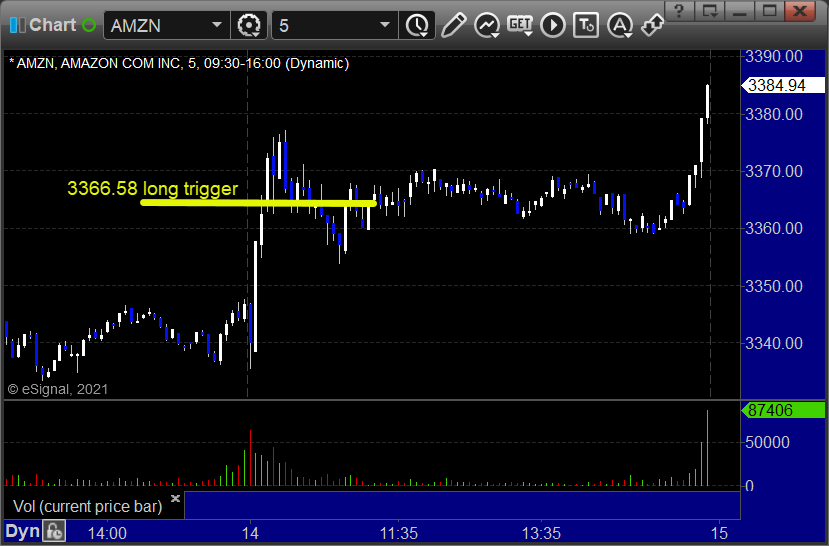This screenshot has width=829, height=546.
Task: Click the Vol (current price bar) label
Action: click(88, 506)
